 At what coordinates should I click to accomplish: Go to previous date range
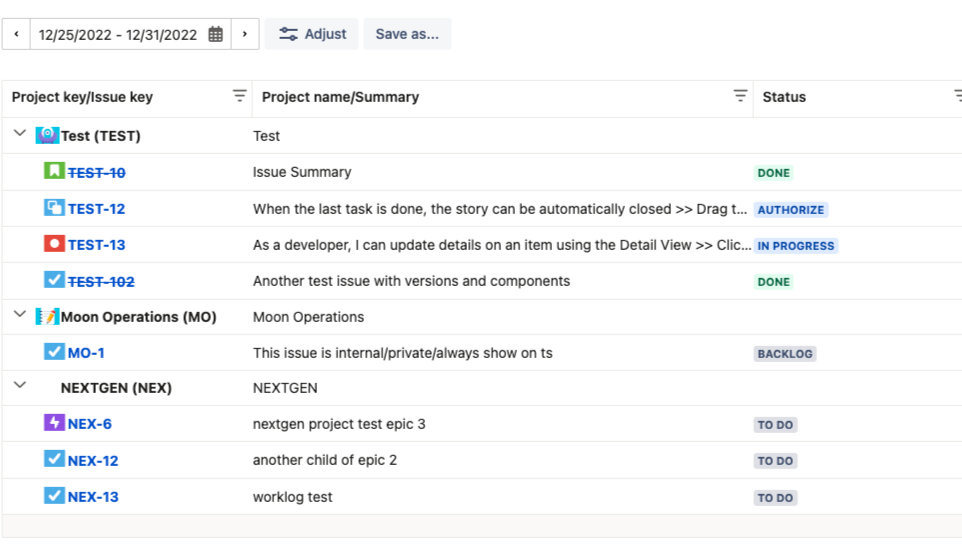point(16,34)
